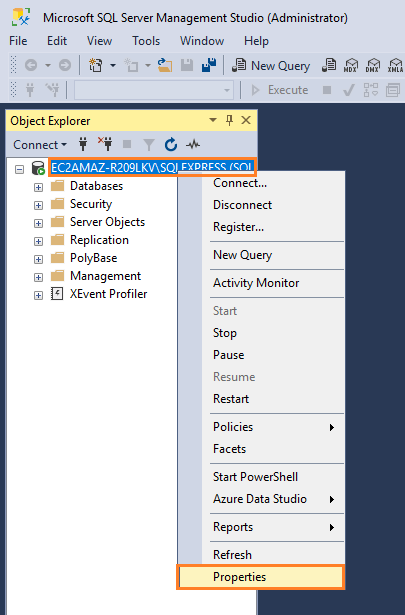Choose Facets in the context menu

click(262, 449)
